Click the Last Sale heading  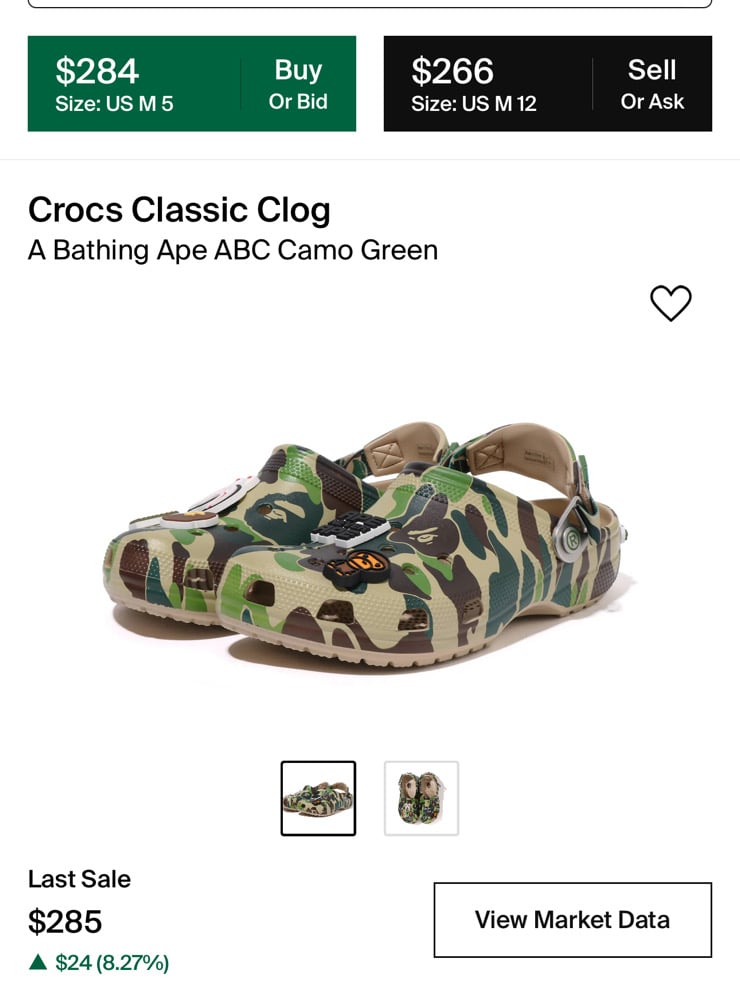click(x=79, y=879)
